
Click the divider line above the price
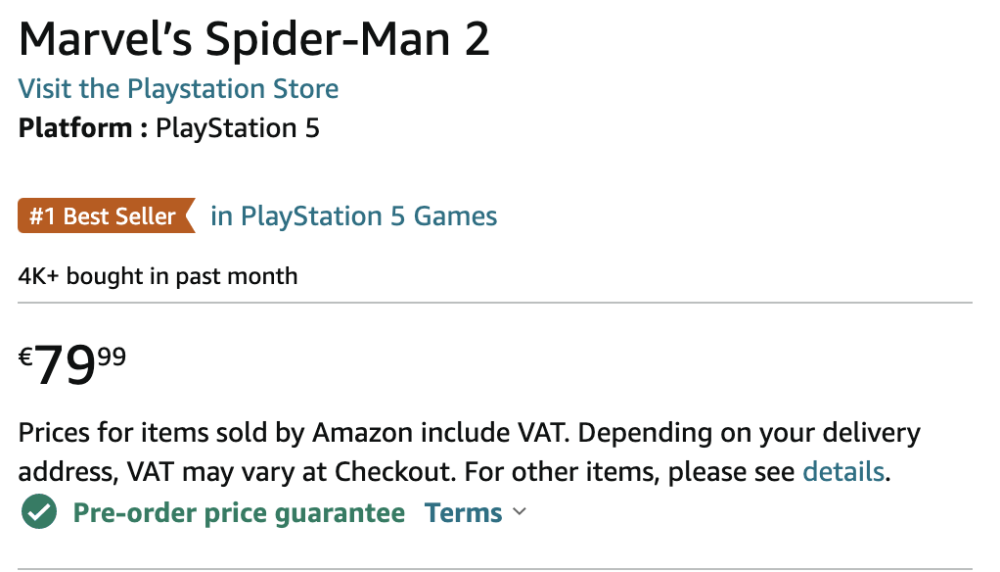click(494, 302)
